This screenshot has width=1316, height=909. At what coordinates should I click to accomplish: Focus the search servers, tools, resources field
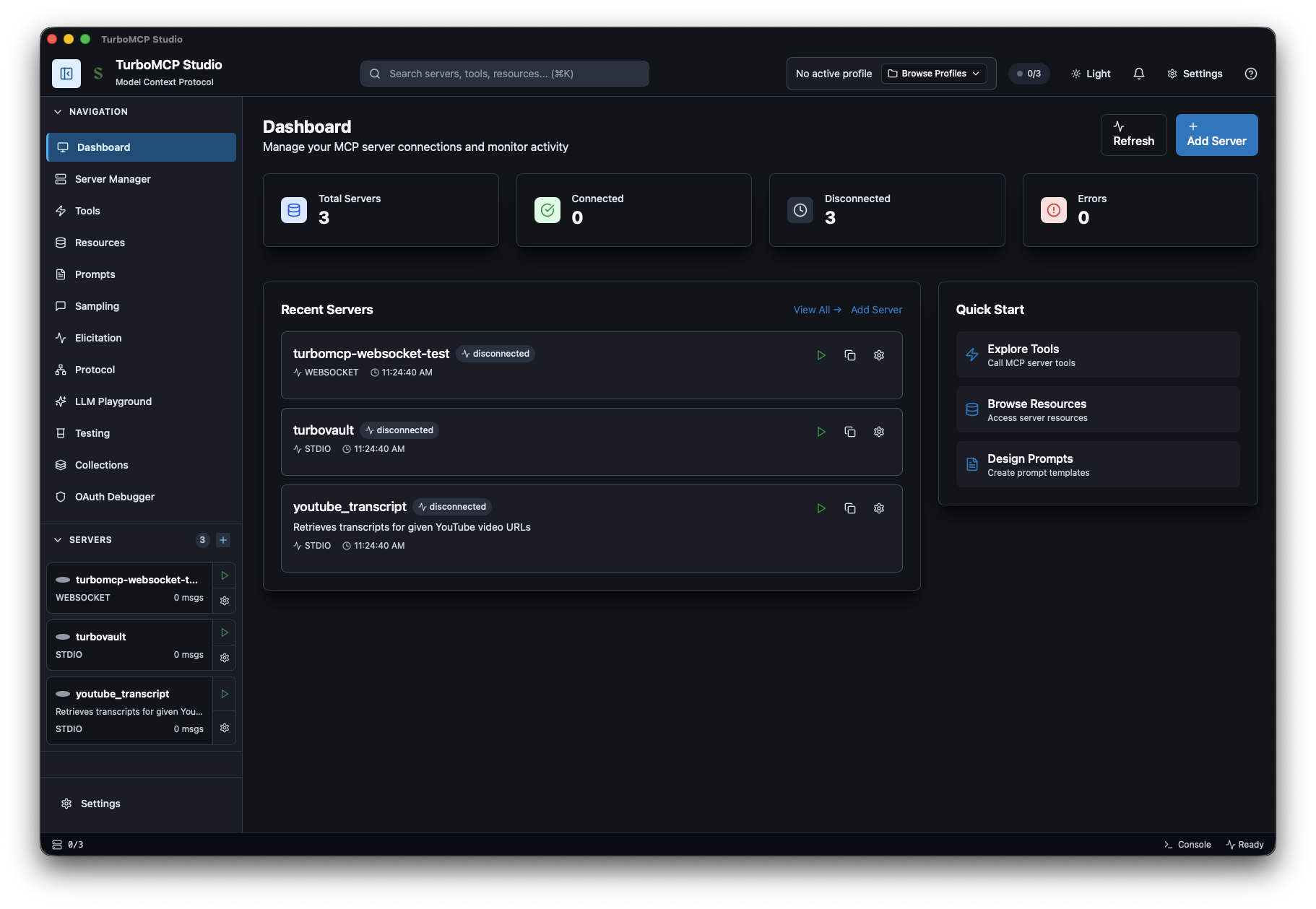(x=505, y=74)
